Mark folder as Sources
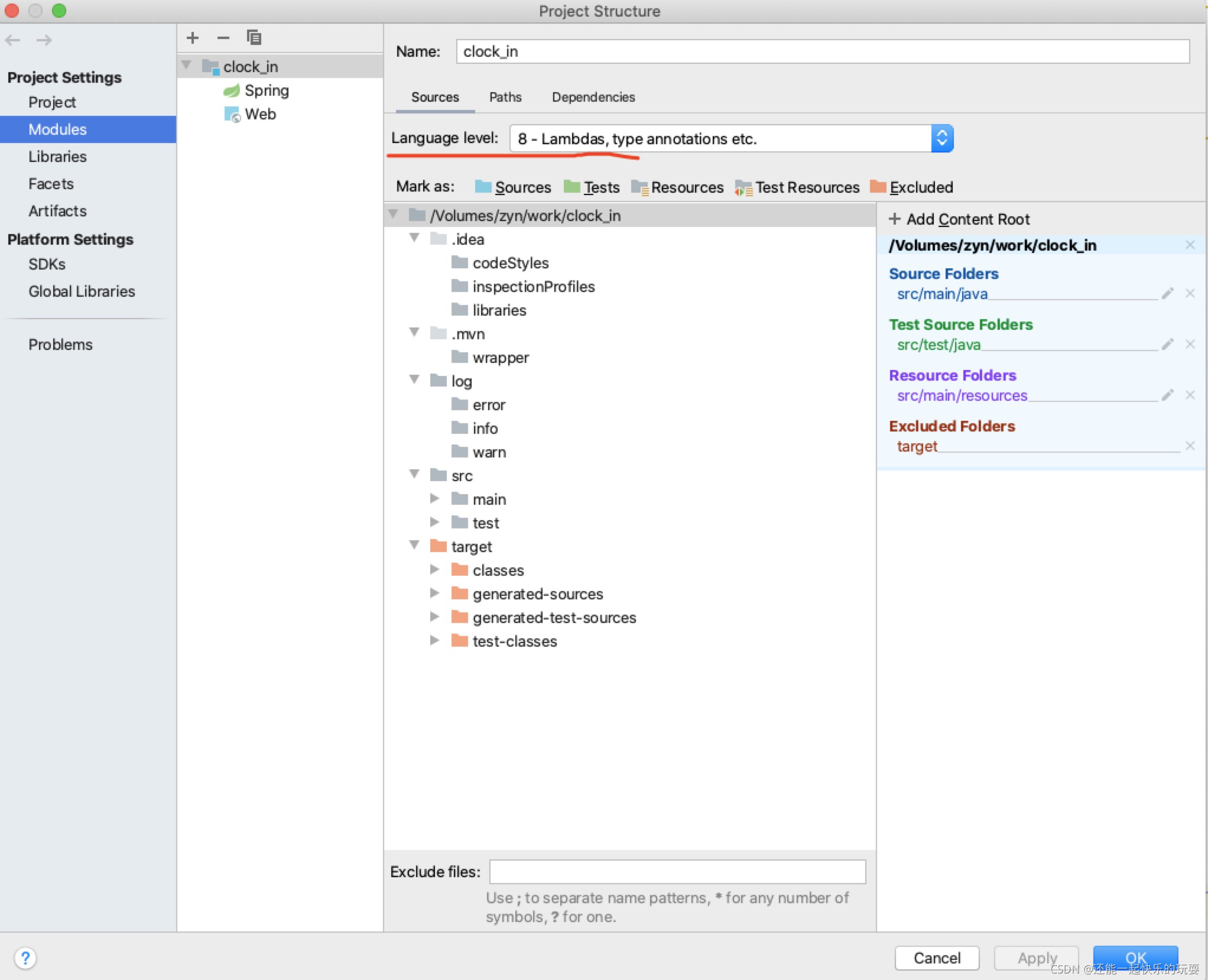The height and width of the screenshot is (980, 1208). (513, 187)
